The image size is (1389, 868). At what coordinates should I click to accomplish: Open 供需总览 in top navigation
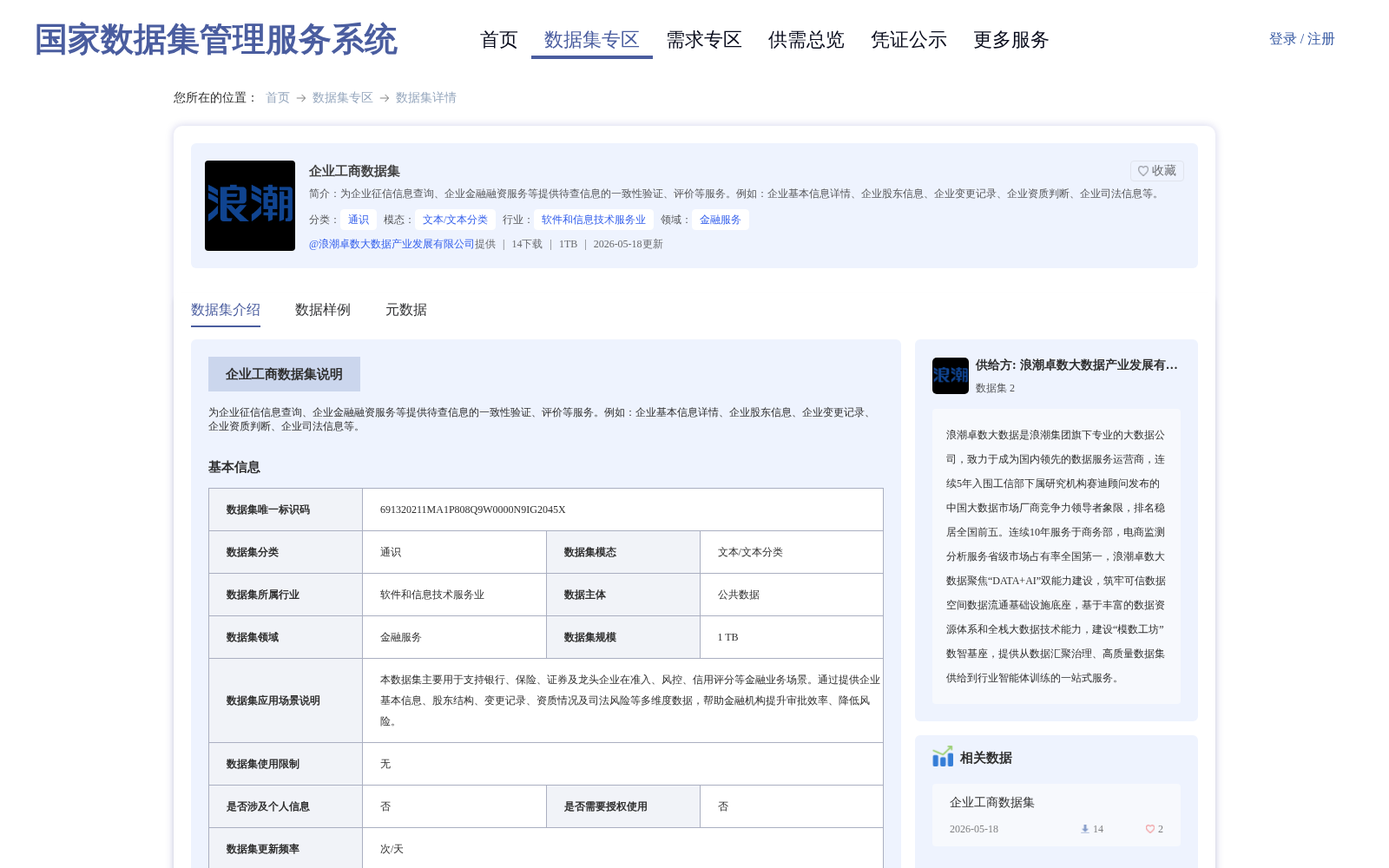click(806, 40)
